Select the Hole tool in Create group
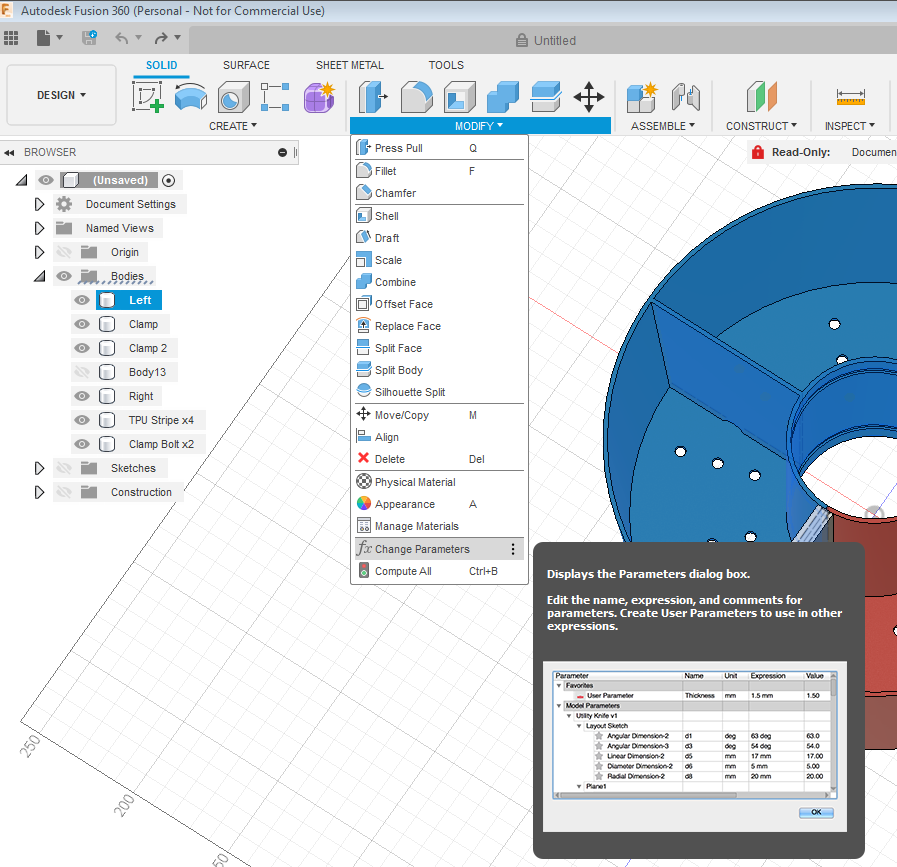Image resolution: width=897 pixels, height=867 pixels. click(x=233, y=96)
